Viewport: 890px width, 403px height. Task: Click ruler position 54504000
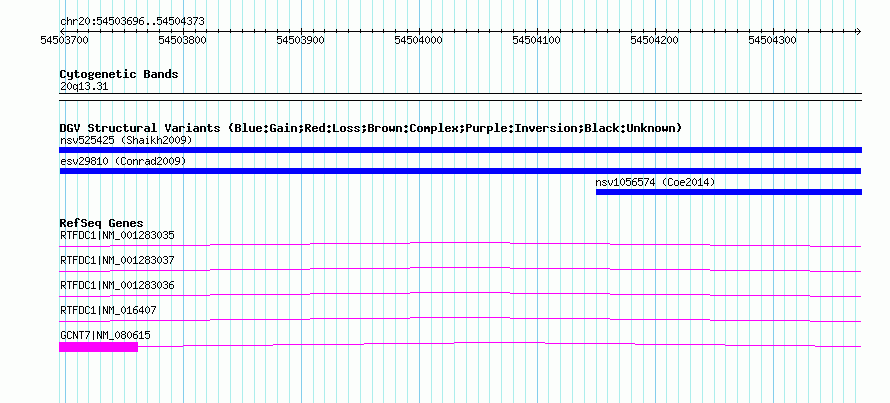click(x=418, y=40)
